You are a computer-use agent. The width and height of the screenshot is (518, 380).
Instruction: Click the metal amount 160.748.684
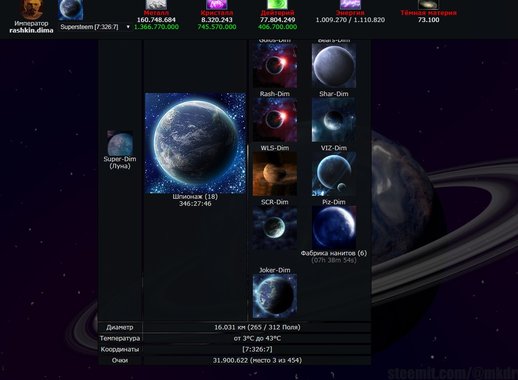[156, 20]
